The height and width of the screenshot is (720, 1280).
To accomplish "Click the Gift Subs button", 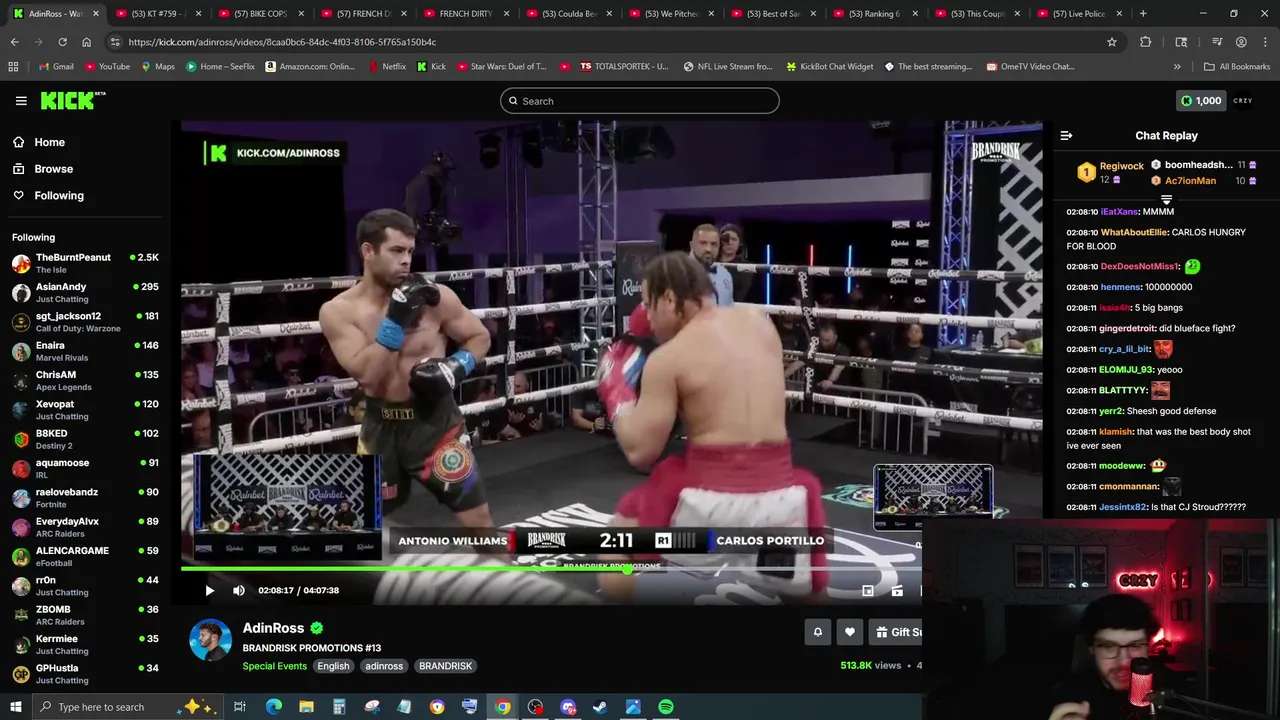I will 897,632.
